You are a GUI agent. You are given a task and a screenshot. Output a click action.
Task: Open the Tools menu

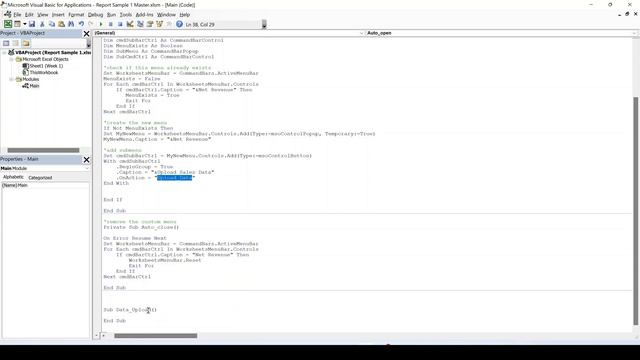[126, 15]
